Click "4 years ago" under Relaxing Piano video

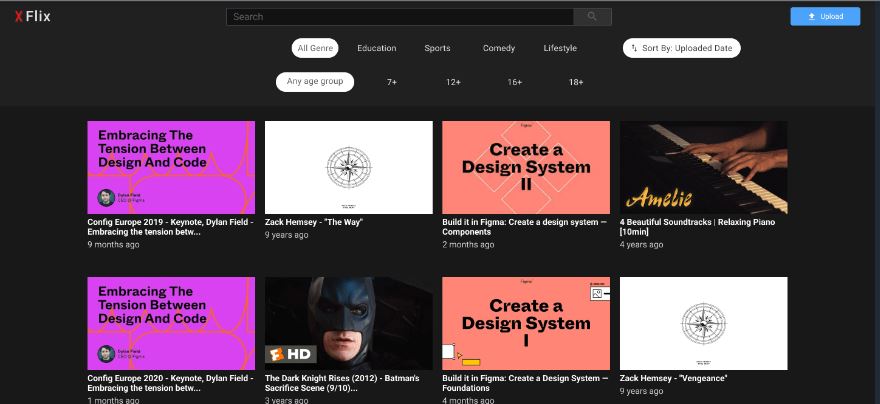pos(641,245)
